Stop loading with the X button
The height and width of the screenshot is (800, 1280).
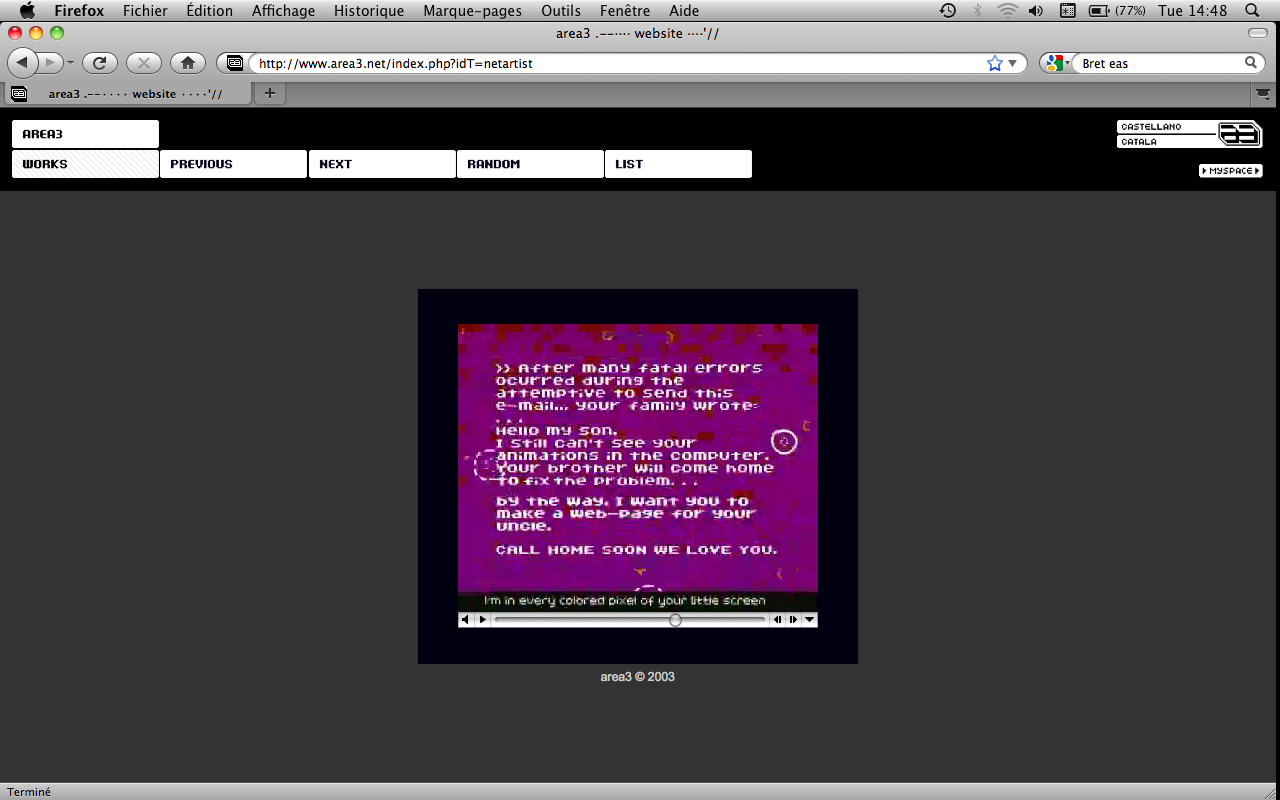pos(143,63)
